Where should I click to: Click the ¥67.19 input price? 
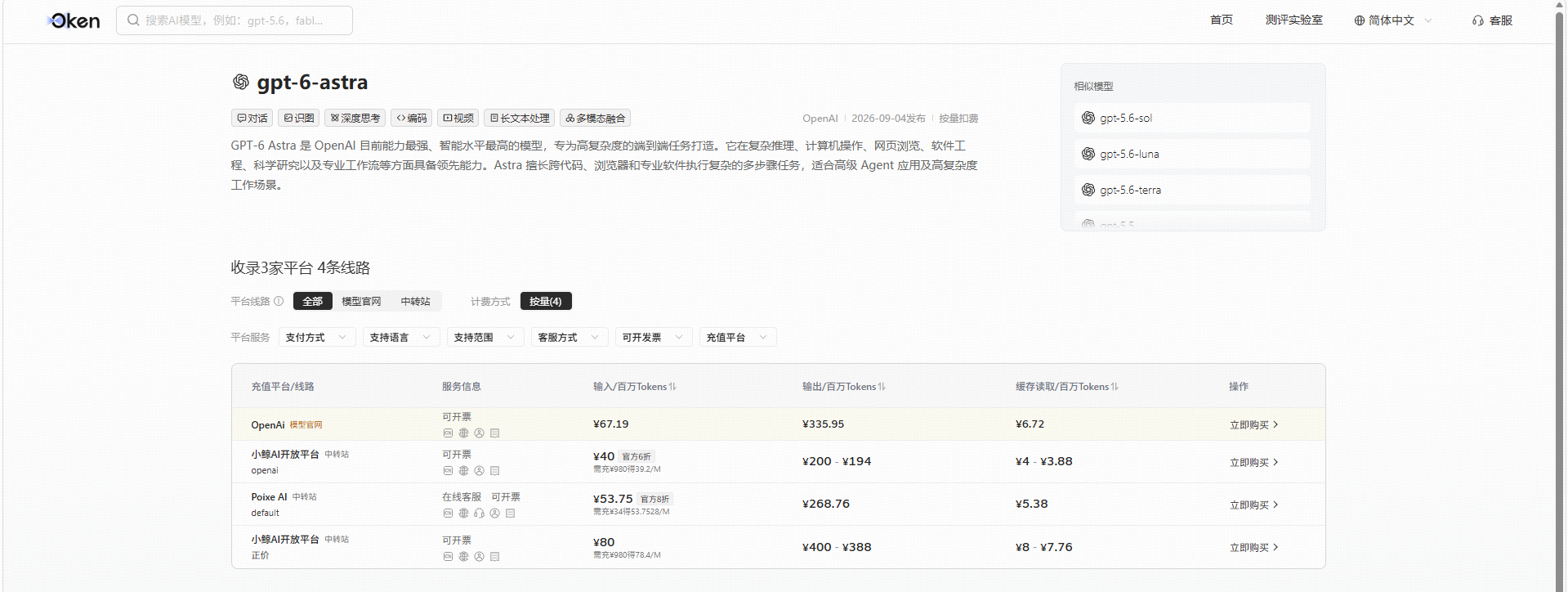pyautogui.click(x=611, y=424)
